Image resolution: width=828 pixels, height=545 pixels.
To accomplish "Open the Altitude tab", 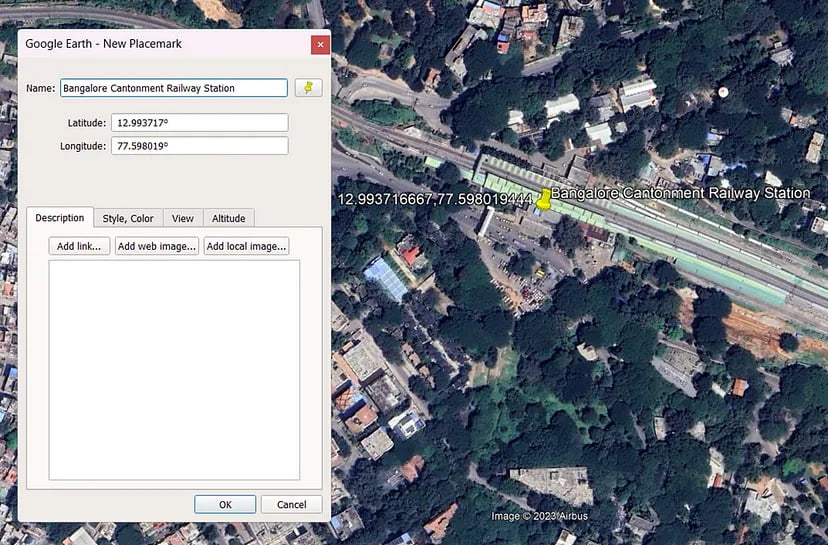I will click(x=229, y=218).
